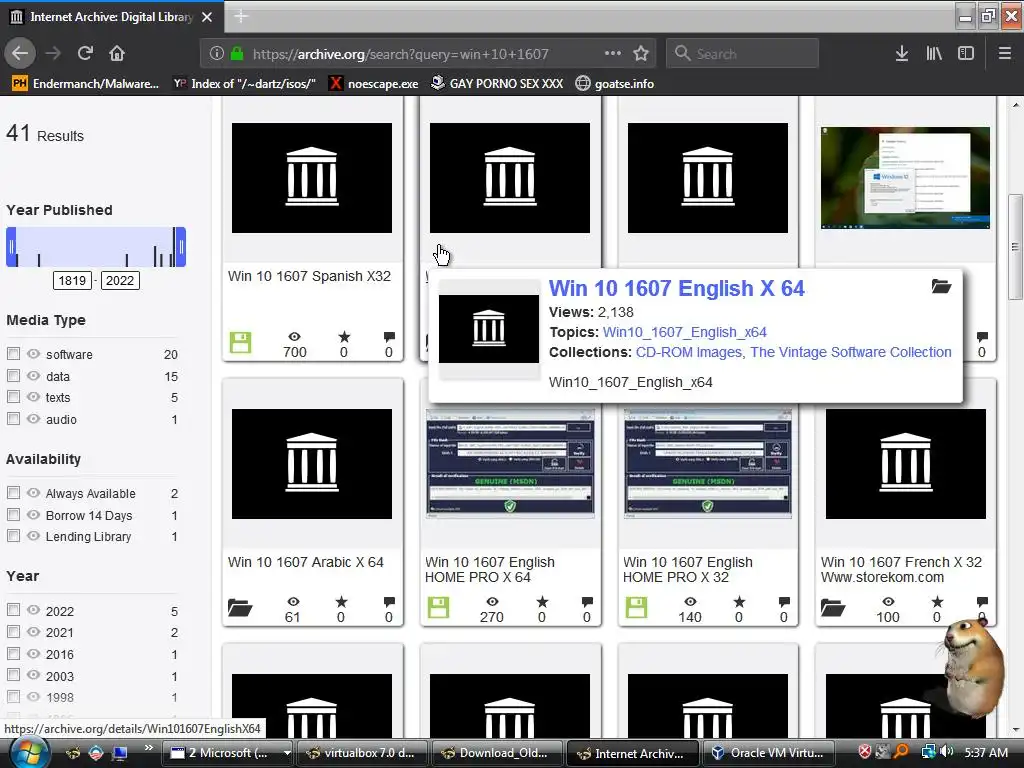1024x768 pixels.
Task: Click the year published histogram bar area
Action: point(96,247)
